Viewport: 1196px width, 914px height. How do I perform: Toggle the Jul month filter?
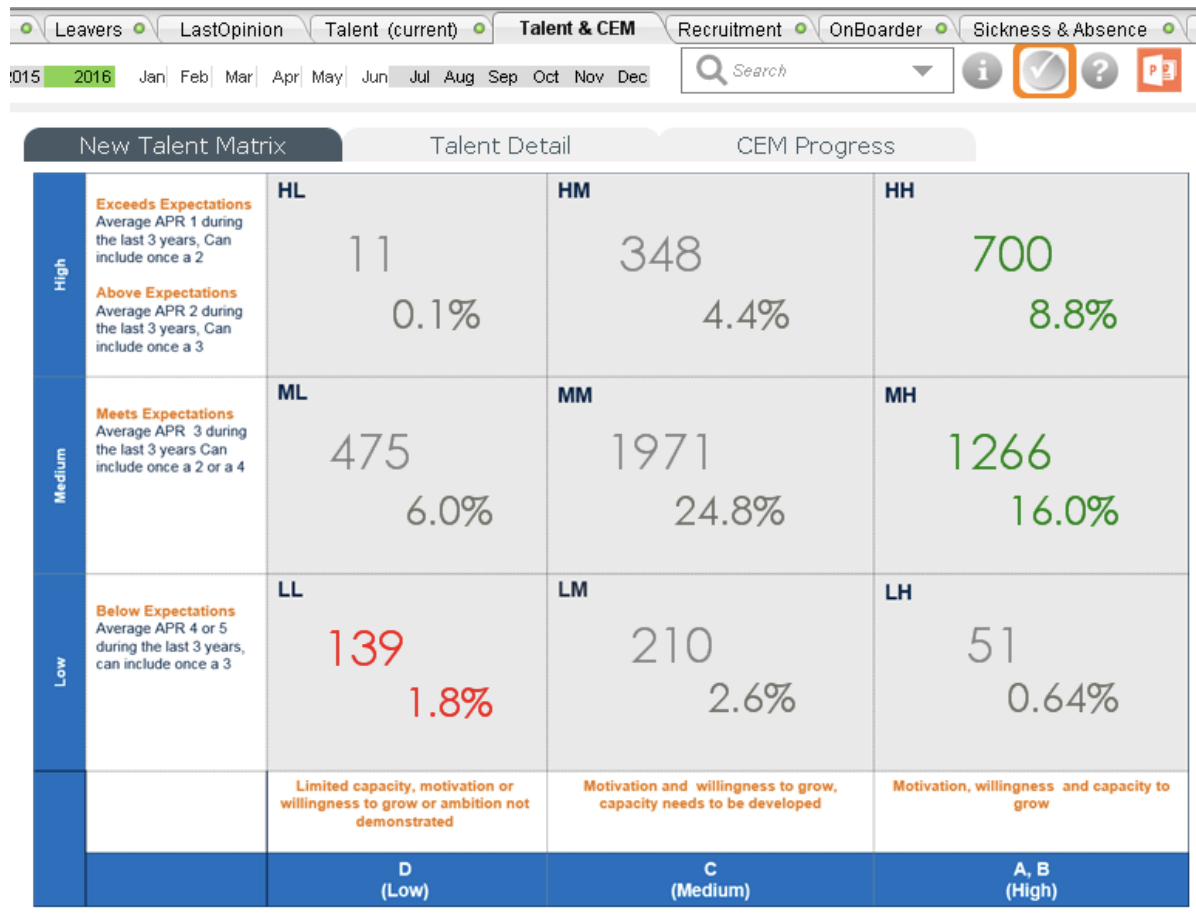pyautogui.click(x=420, y=77)
